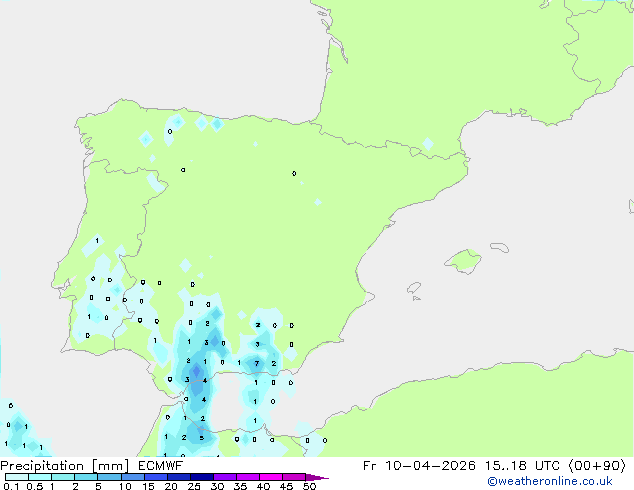Click the Menorca island outline
The width and height of the screenshot is (634, 490).
[499, 247]
